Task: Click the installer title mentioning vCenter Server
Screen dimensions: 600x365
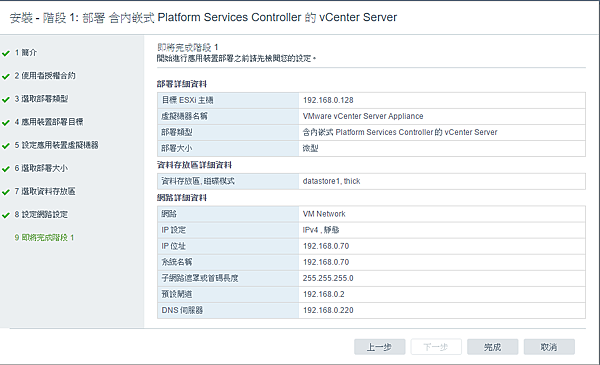Action: (x=203, y=18)
